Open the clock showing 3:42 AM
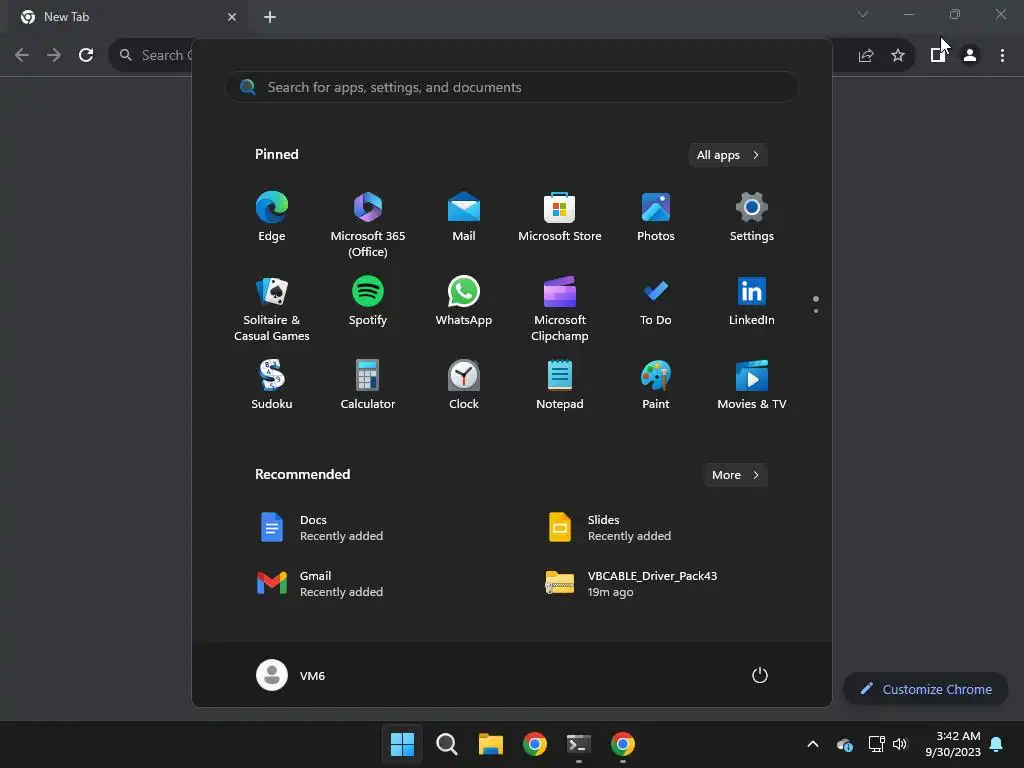The height and width of the screenshot is (768, 1024). (953, 744)
